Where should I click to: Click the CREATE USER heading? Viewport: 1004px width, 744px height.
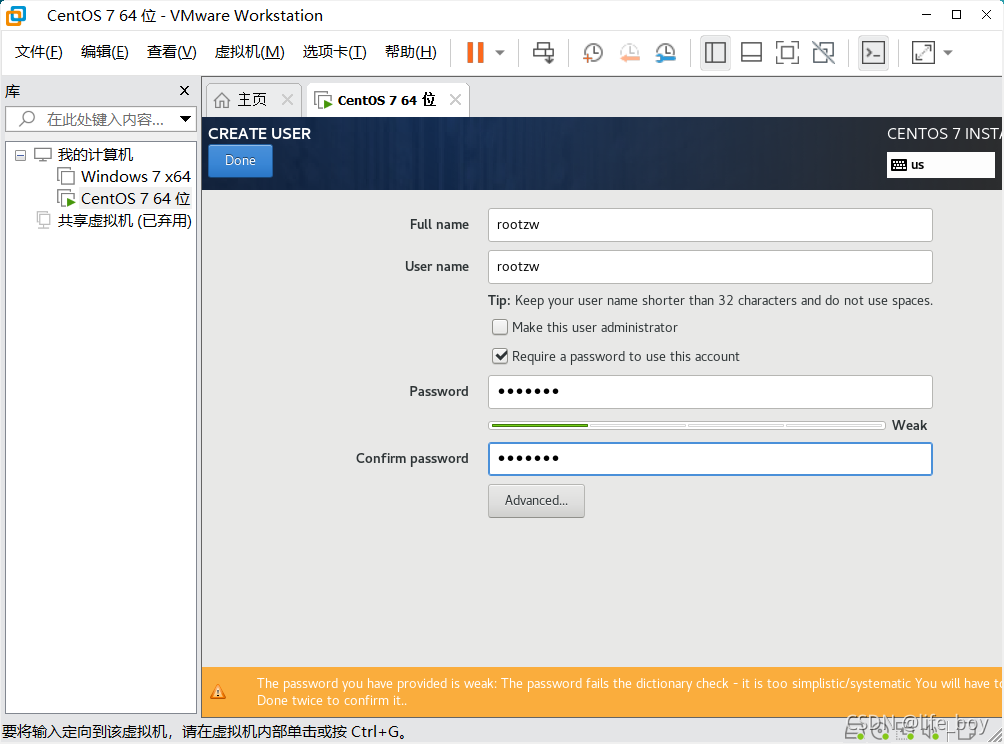point(259,134)
